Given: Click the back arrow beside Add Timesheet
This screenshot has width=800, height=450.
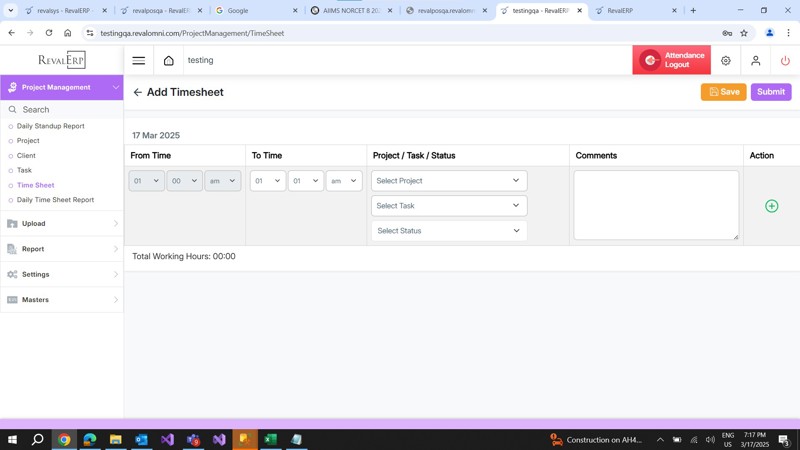Looking at the screenshot, I should (x=138, y=92).
